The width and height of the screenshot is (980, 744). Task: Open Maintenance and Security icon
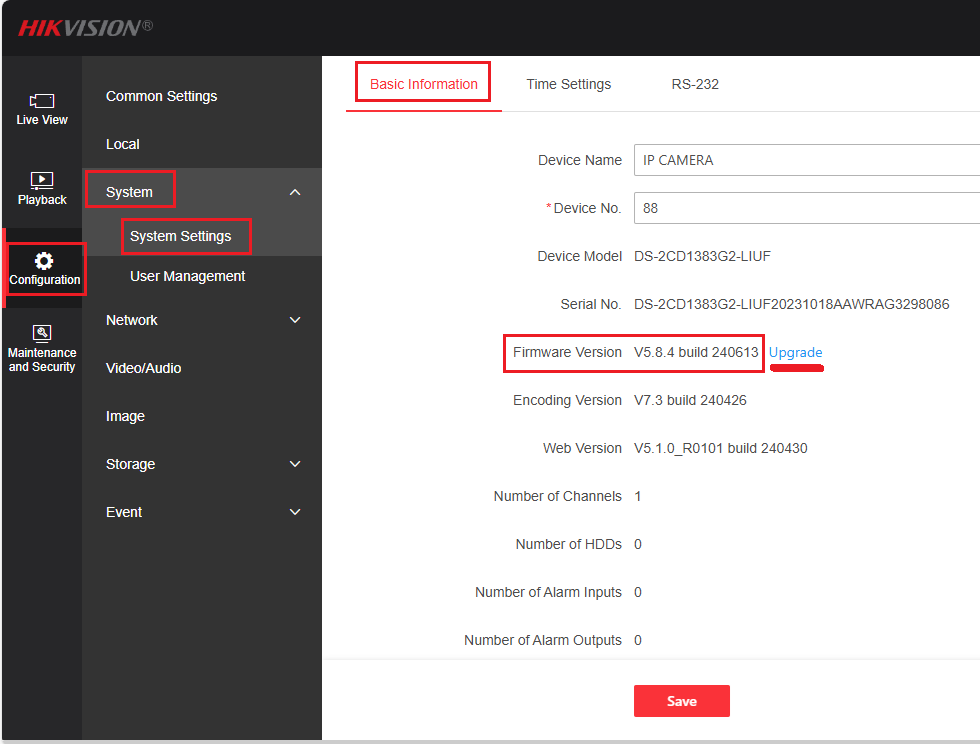[x=42, y=334]
